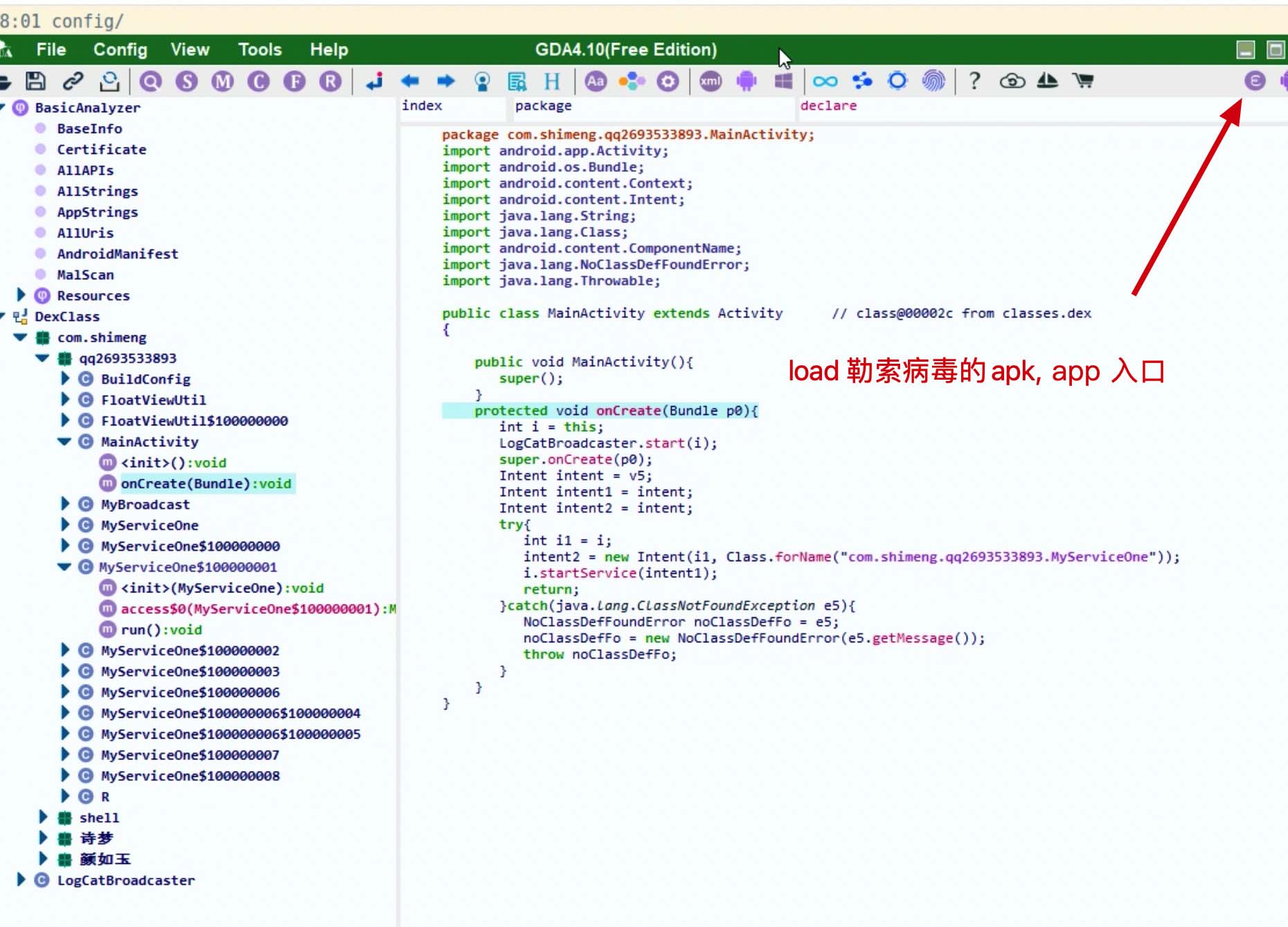Expand the LogCatBroadcaster class node
The height and width of the screenshot is (927, 1288).
21,880
